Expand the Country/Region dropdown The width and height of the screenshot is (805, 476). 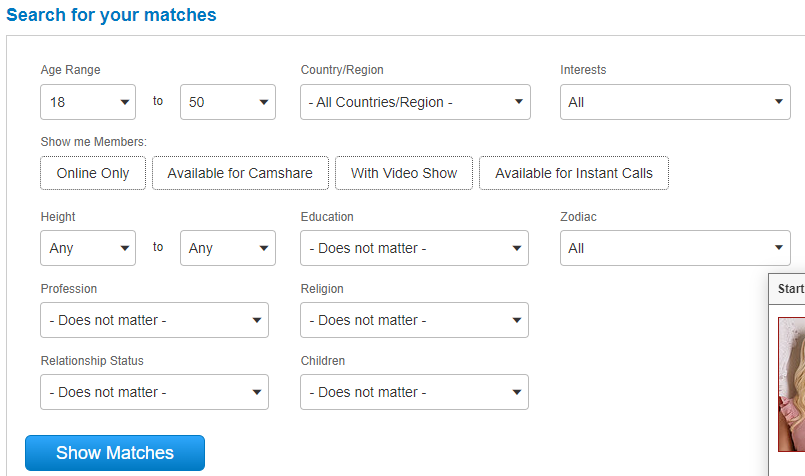coord(415,102)
